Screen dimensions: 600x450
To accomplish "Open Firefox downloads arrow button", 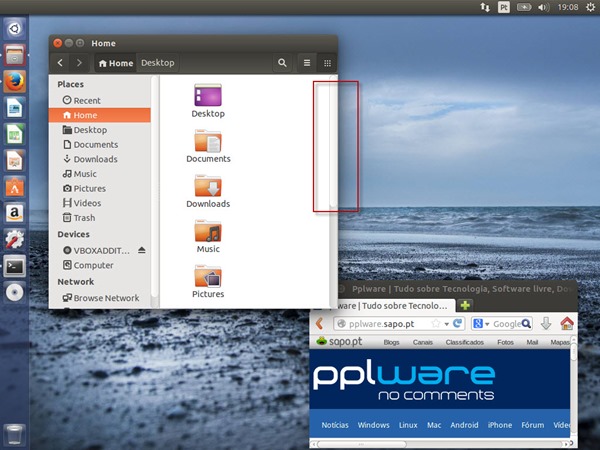I will tap(546, 324).
